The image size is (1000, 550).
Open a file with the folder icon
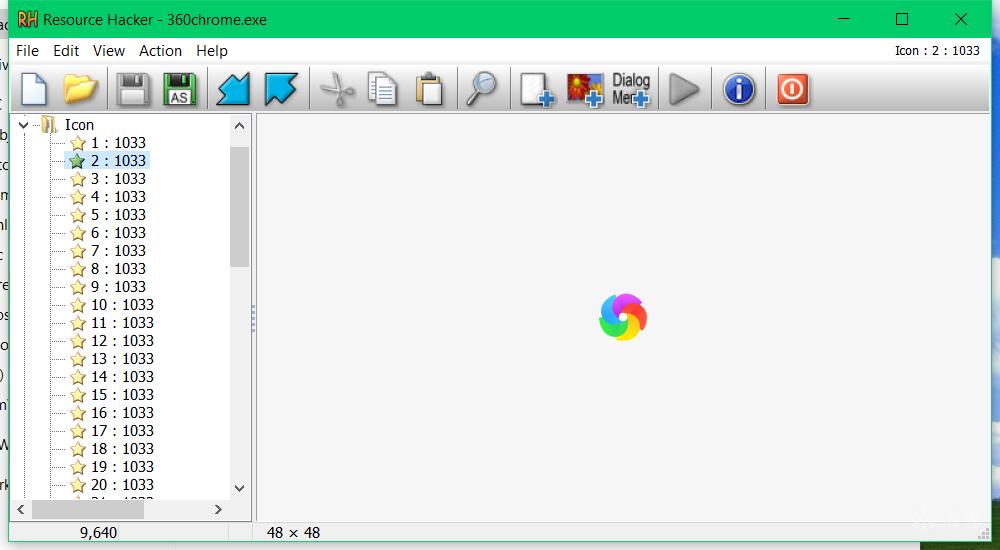point(80,89)
